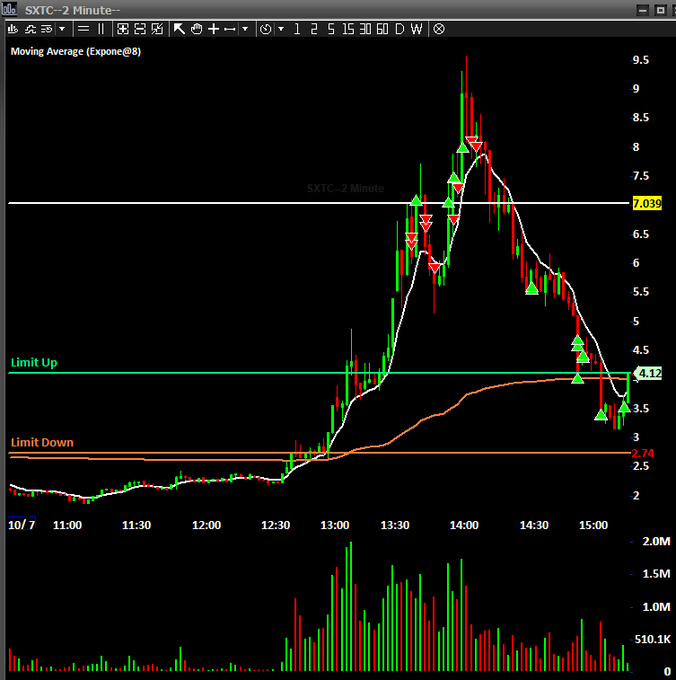The height and width of the screenshot is (680, 676).
Task: Click the zoom in expand icon
Action: [x=123, y=29]
